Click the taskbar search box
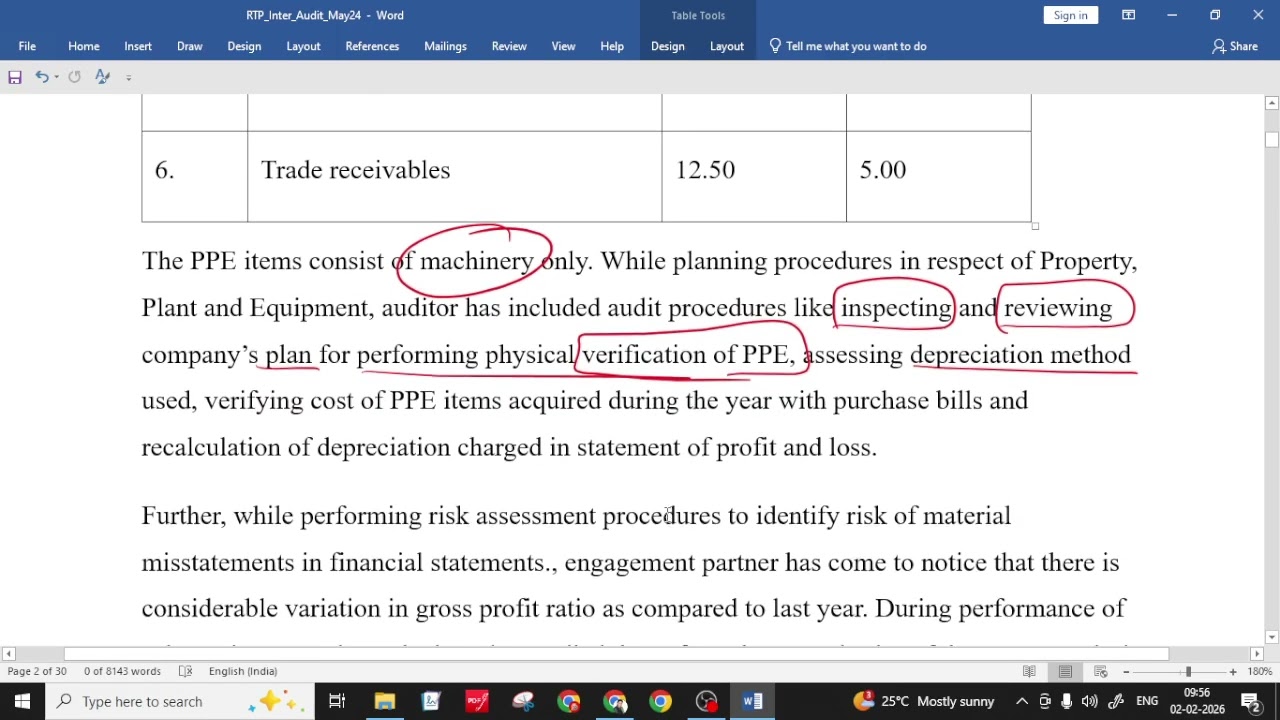The width and height of the screenshot is (1280, 720). [x=182, y=701]
